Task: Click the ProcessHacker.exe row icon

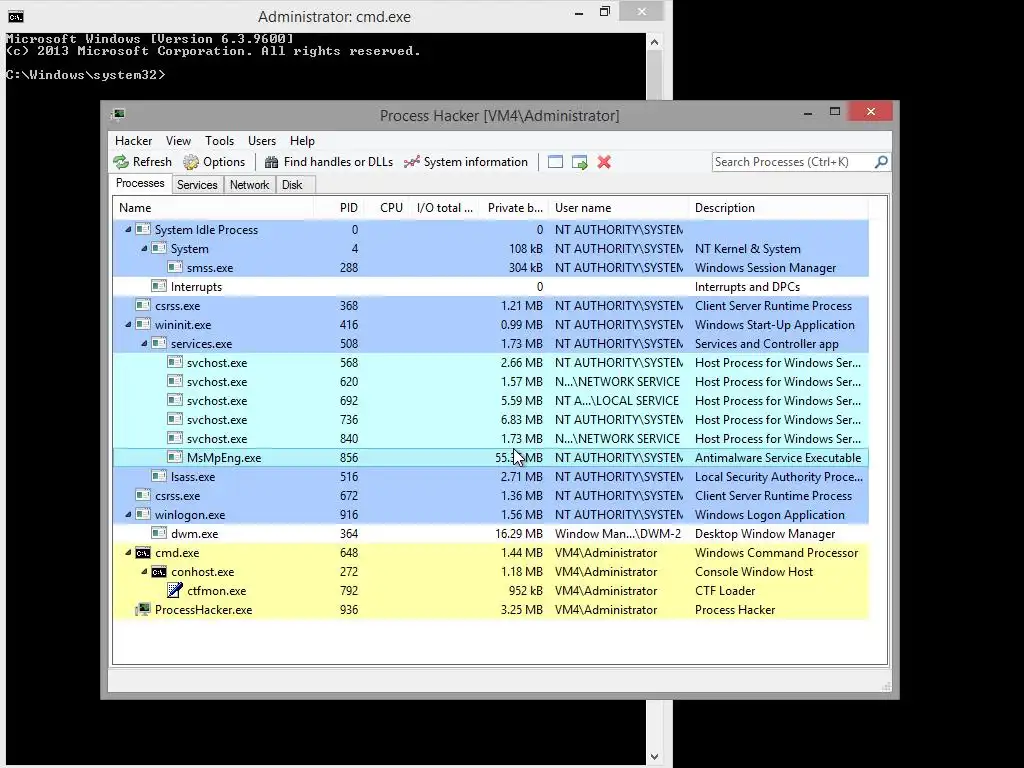Action: coord(143,610)
